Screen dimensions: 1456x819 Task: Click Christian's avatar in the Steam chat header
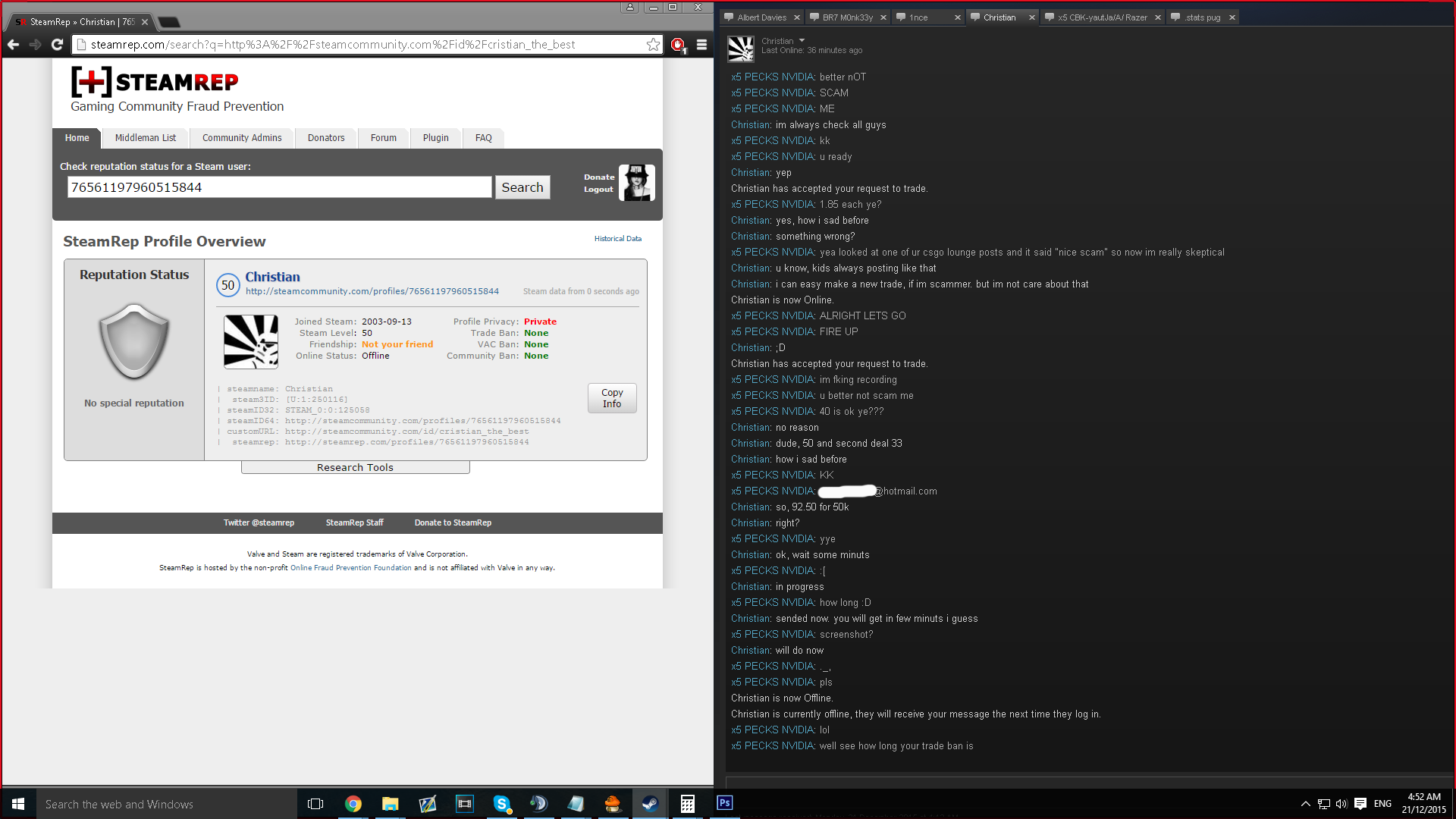pos(741,49)
